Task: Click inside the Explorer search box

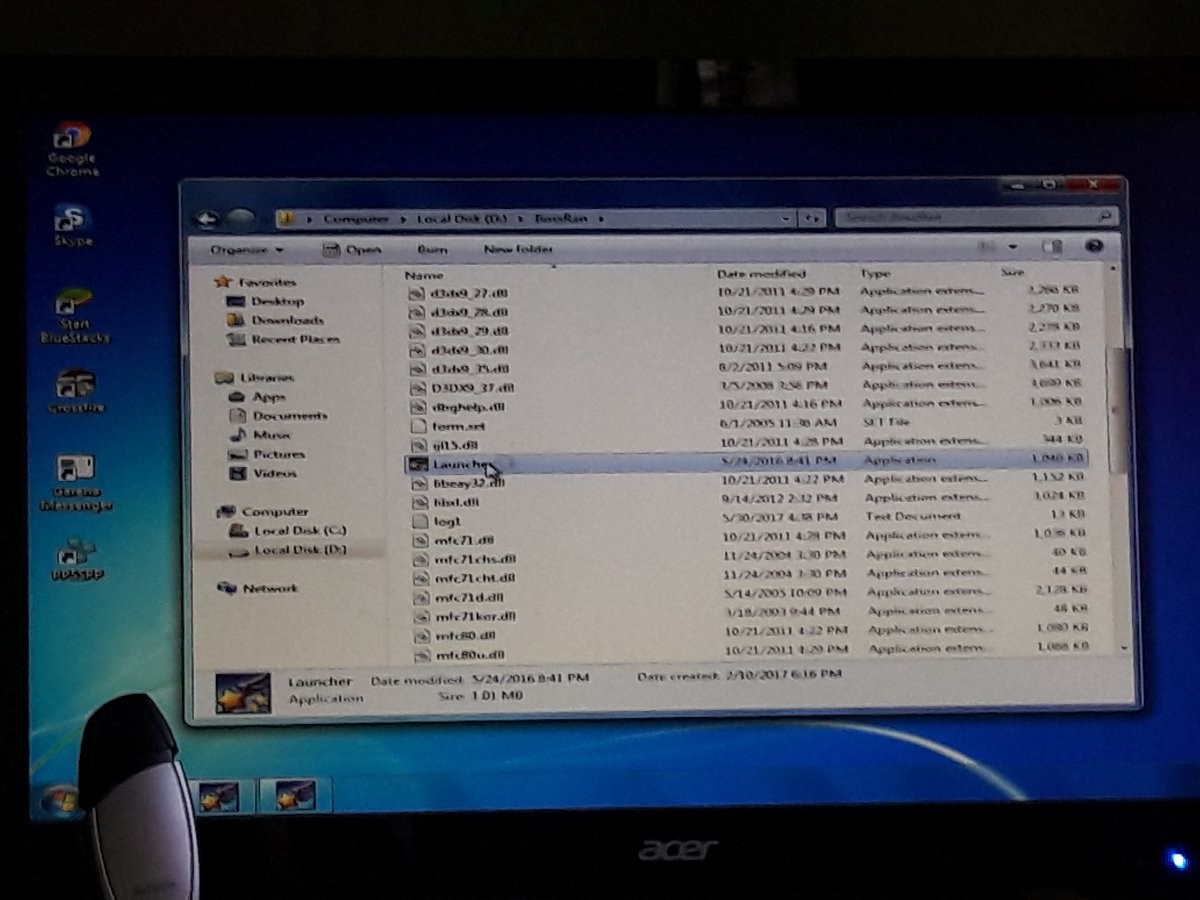Action: click(976, 216)
